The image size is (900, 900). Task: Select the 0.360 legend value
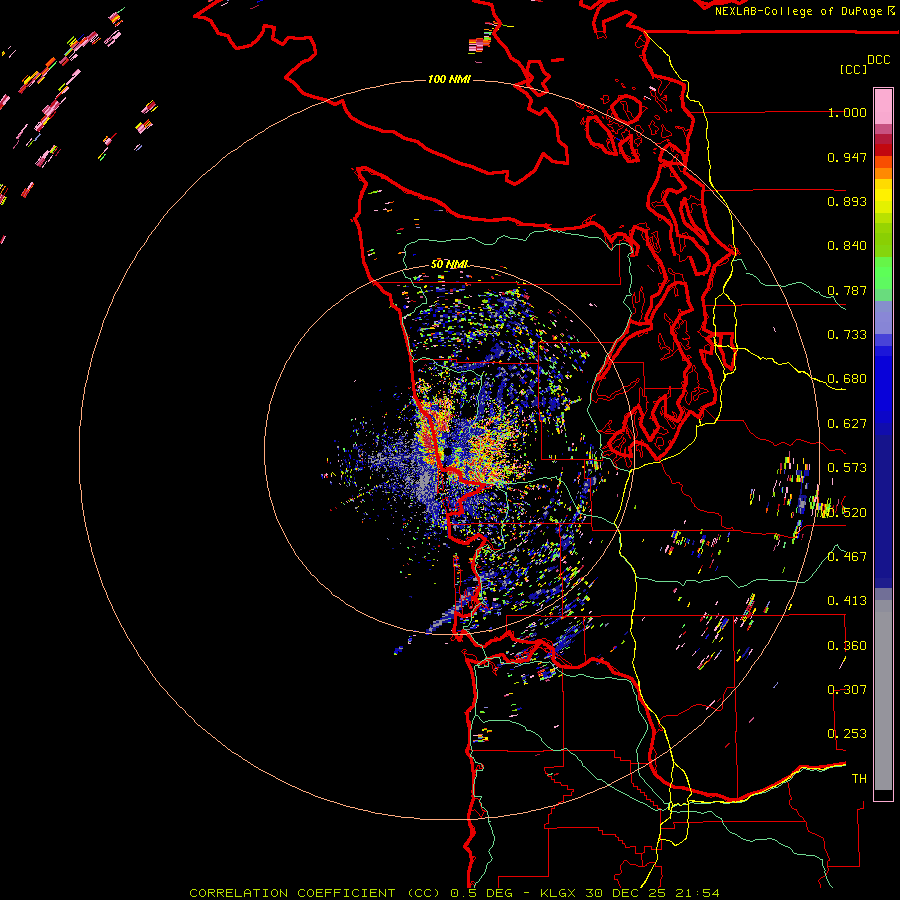point(847,646)
